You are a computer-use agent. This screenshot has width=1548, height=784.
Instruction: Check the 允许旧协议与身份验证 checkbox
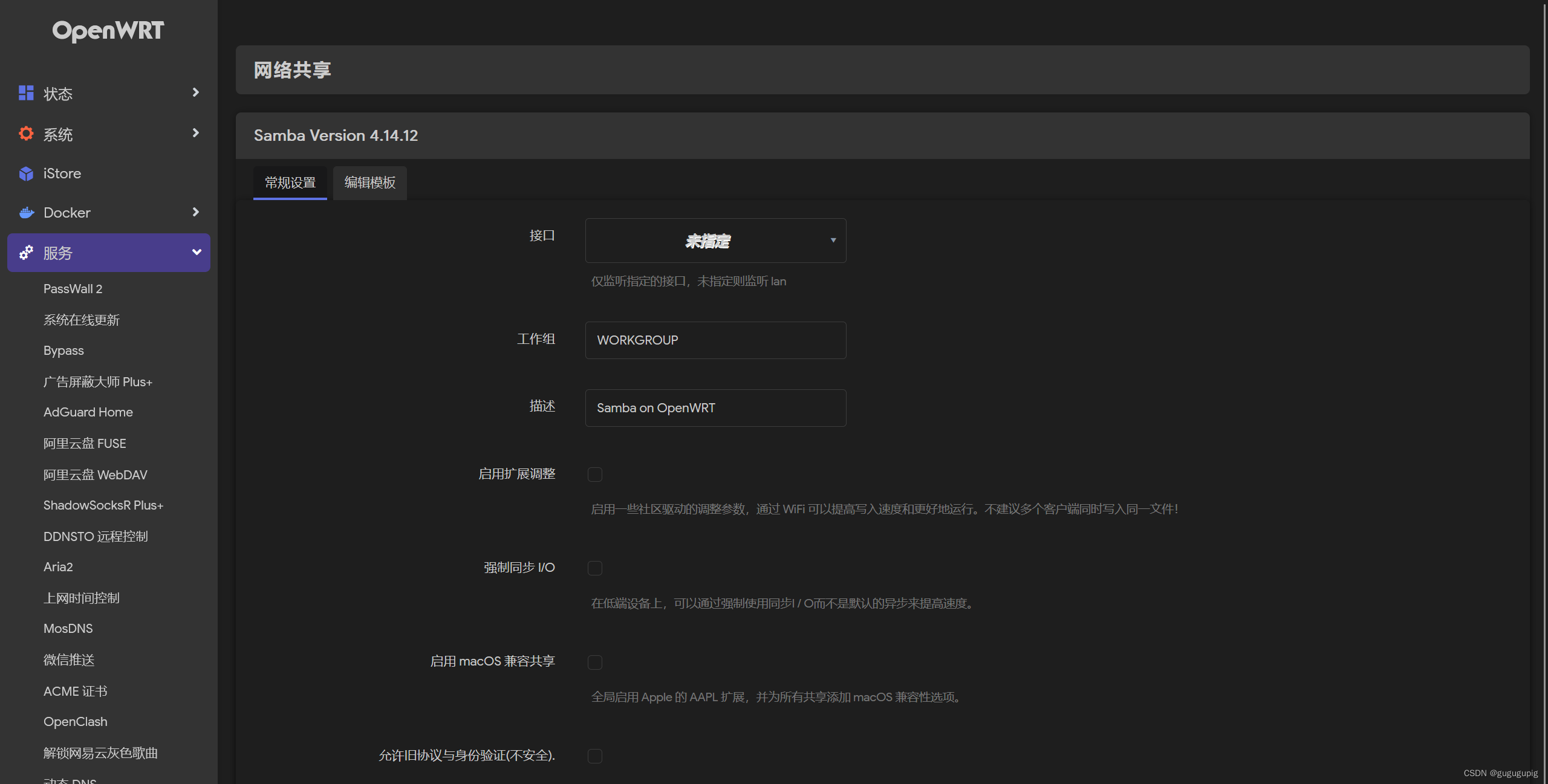pos(595,756)
